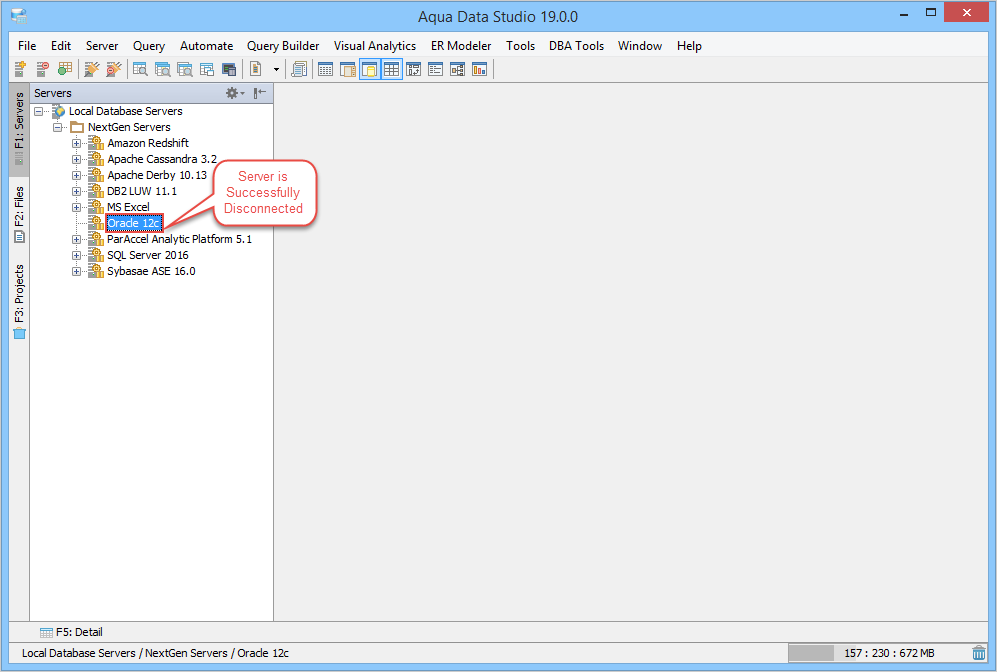The width and height of the screenshot is (997, 672).
Task: Expand the Amazon Redshift server node
Action: [x=76, y=143]
